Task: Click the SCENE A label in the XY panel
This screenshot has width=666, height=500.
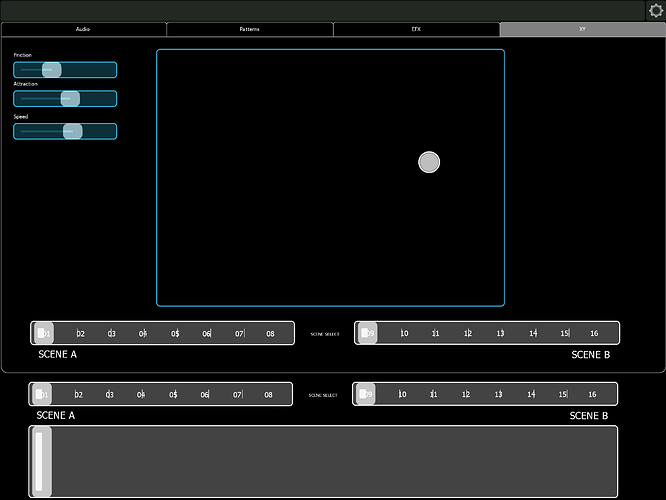Action: [58, 354]
